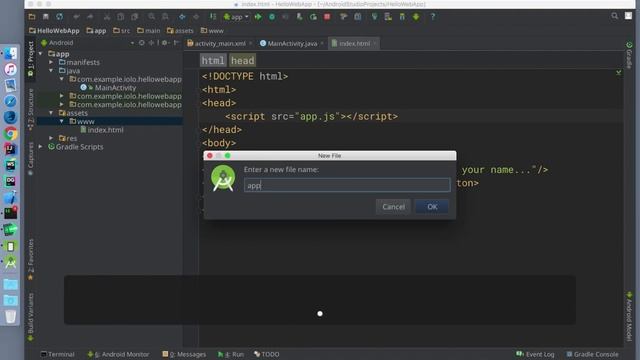
Task: Click the Debug app bug icon
Action: coord(272,17)
